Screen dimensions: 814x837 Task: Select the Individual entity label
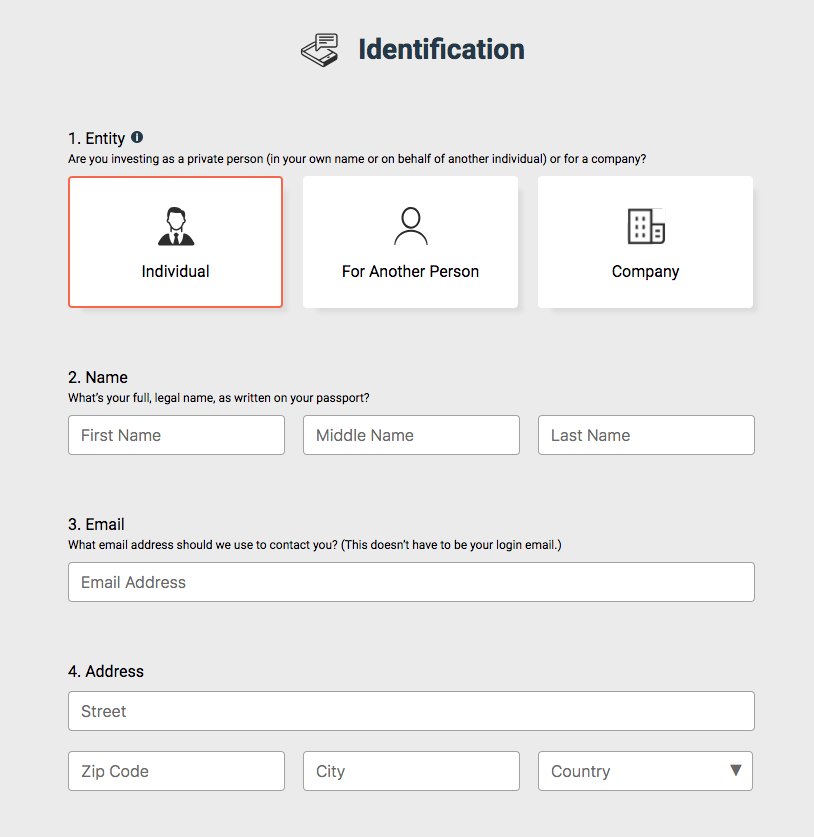click(175, 271)
